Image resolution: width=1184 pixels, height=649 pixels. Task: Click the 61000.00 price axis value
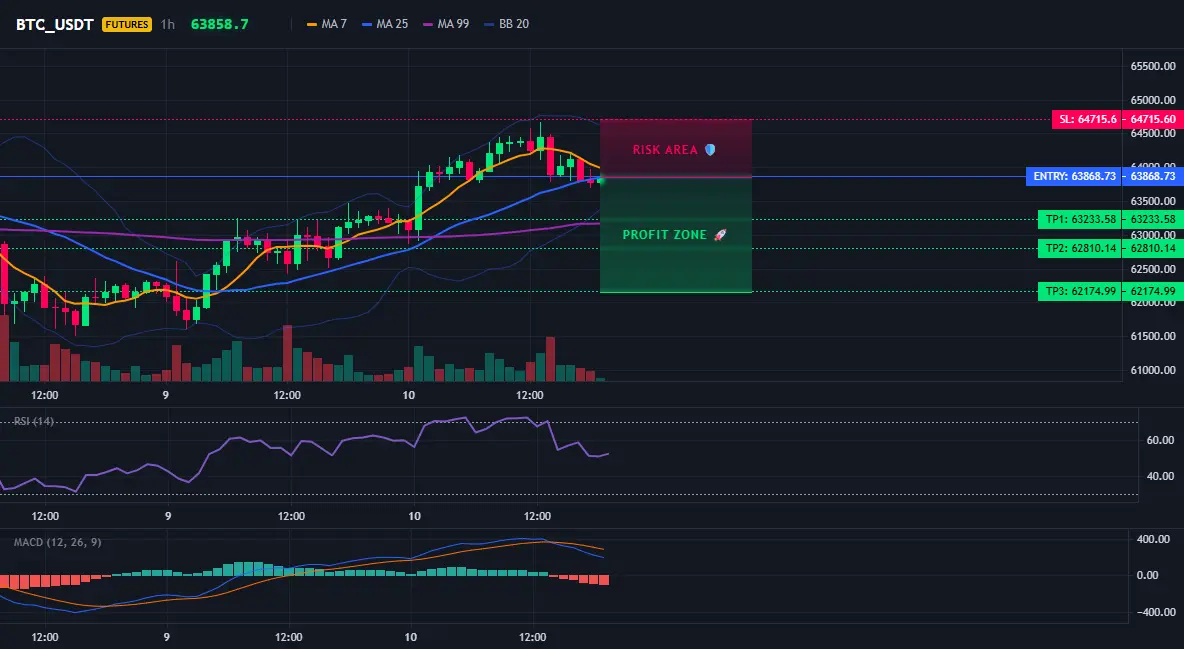tap(1153, 370)
